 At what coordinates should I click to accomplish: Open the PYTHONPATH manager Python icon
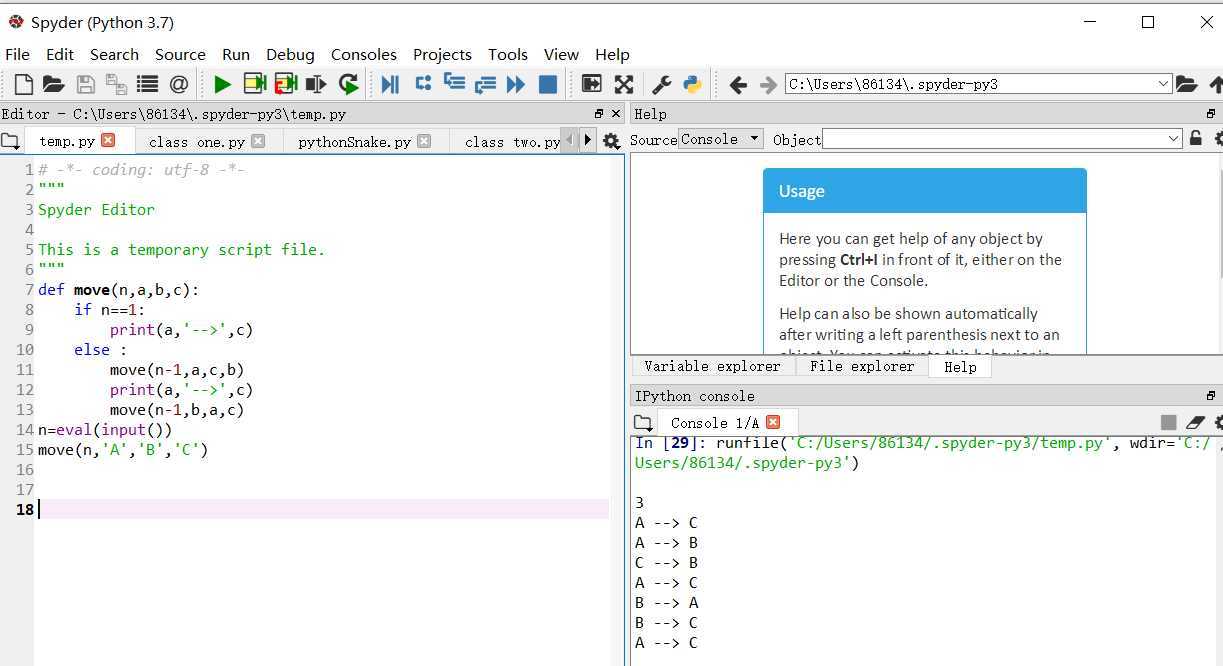pyautogui.click(x=692, y=85)
